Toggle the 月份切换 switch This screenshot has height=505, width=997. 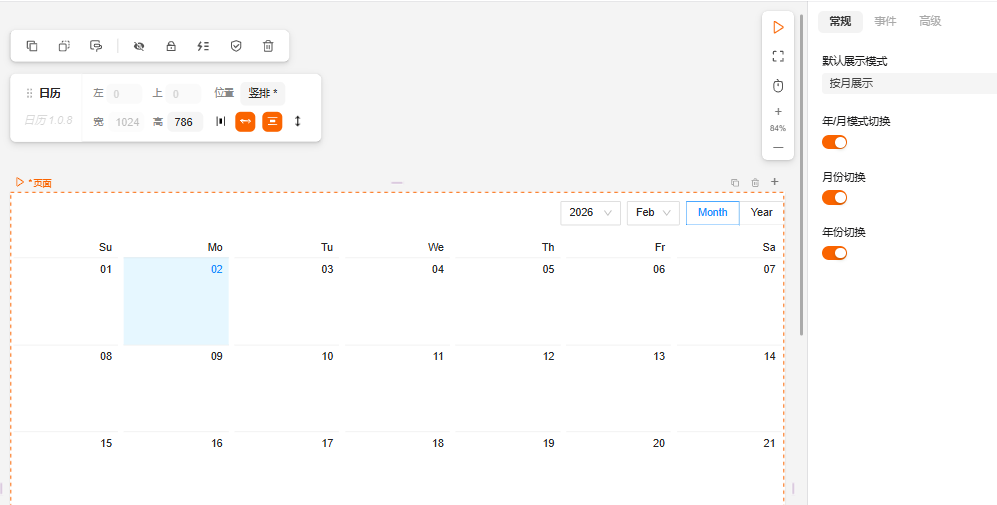[834, 197]
